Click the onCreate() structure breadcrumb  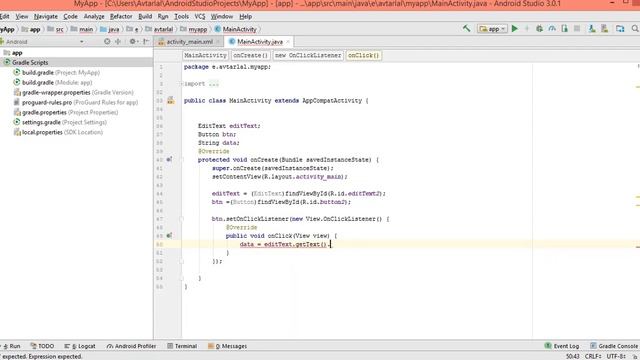250,55
